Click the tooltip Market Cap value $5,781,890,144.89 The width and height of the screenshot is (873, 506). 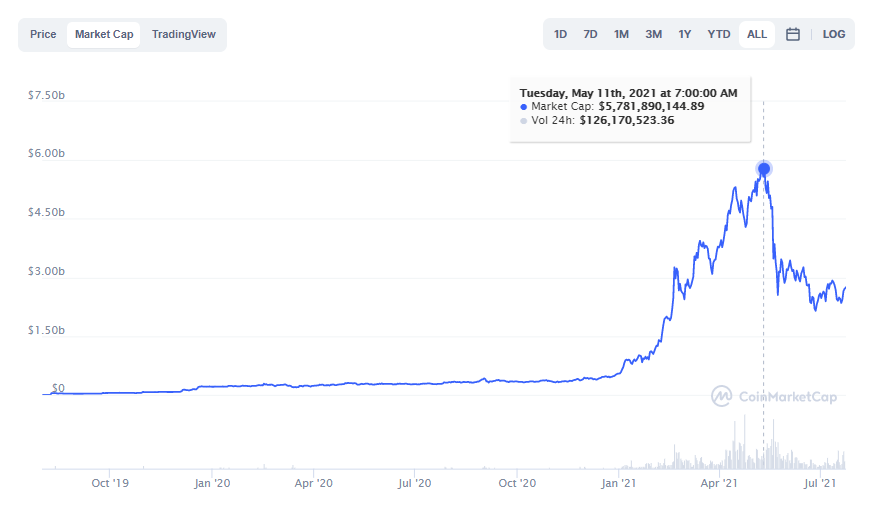tap(651, 106)
